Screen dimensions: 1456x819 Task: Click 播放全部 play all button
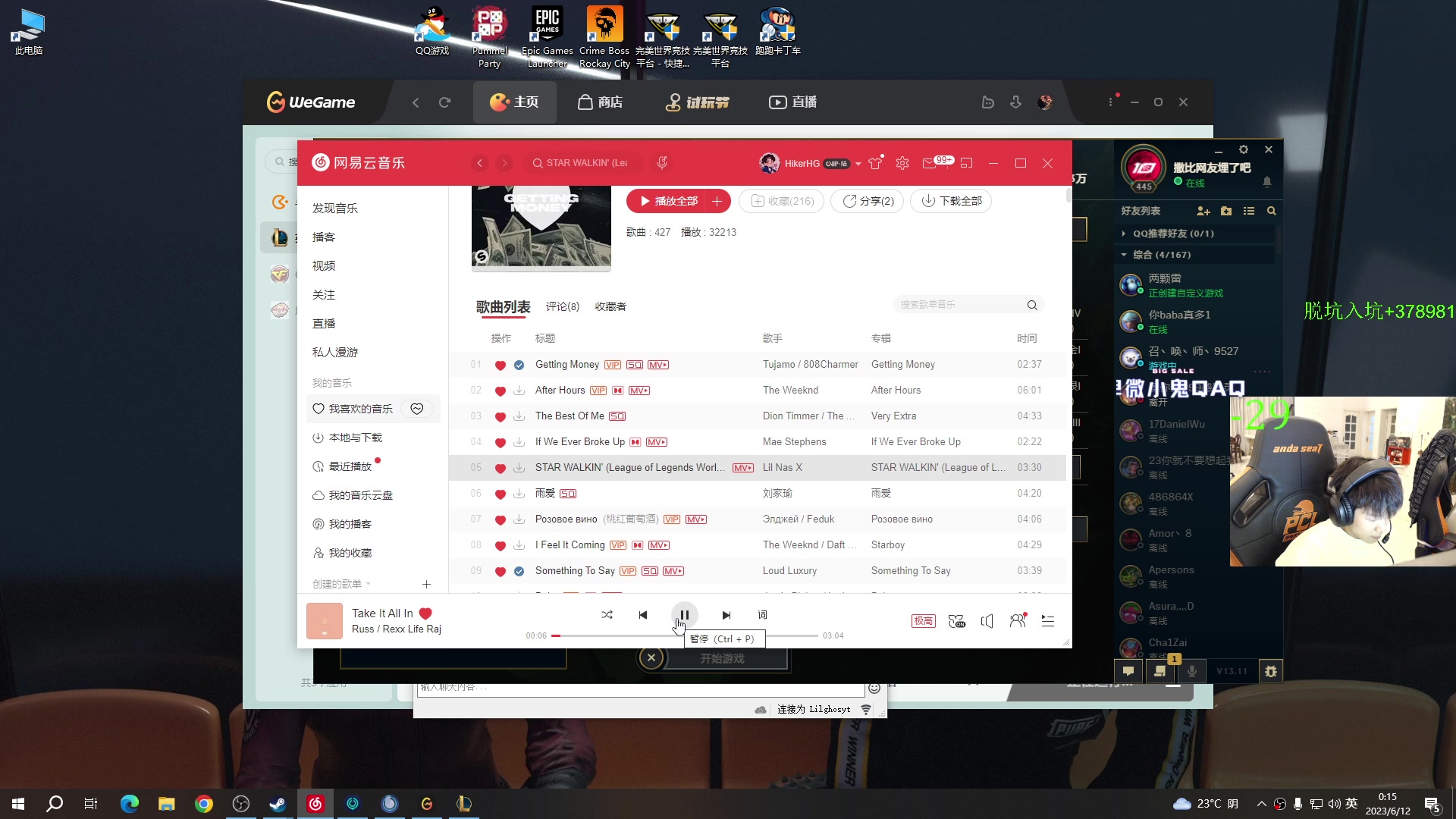coord(667,201)
